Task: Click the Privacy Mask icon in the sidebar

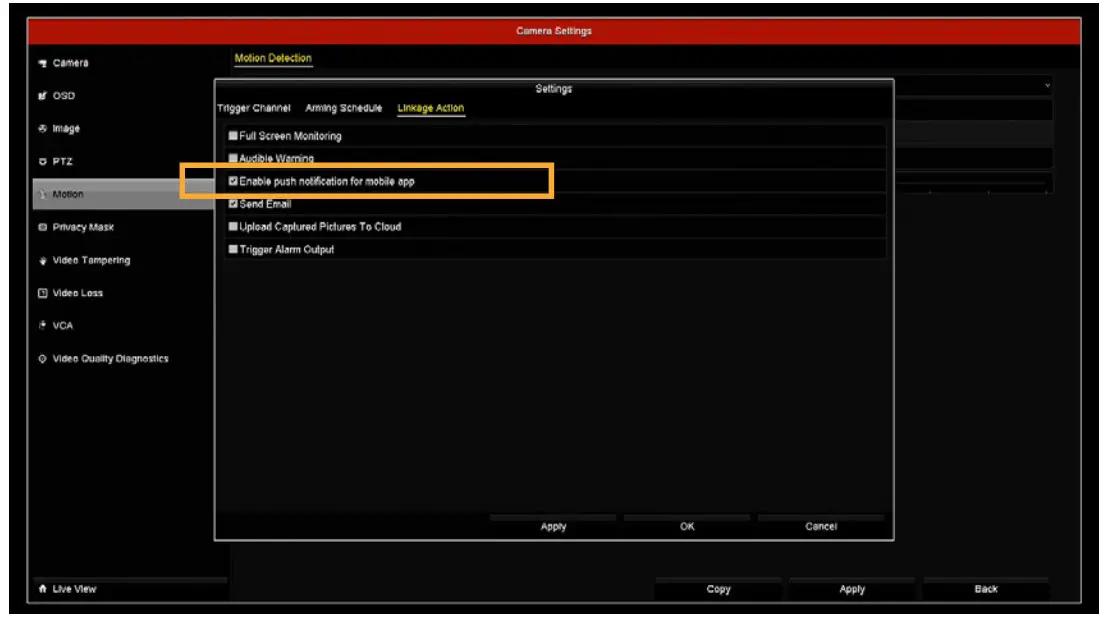Action: click(42, 227)
